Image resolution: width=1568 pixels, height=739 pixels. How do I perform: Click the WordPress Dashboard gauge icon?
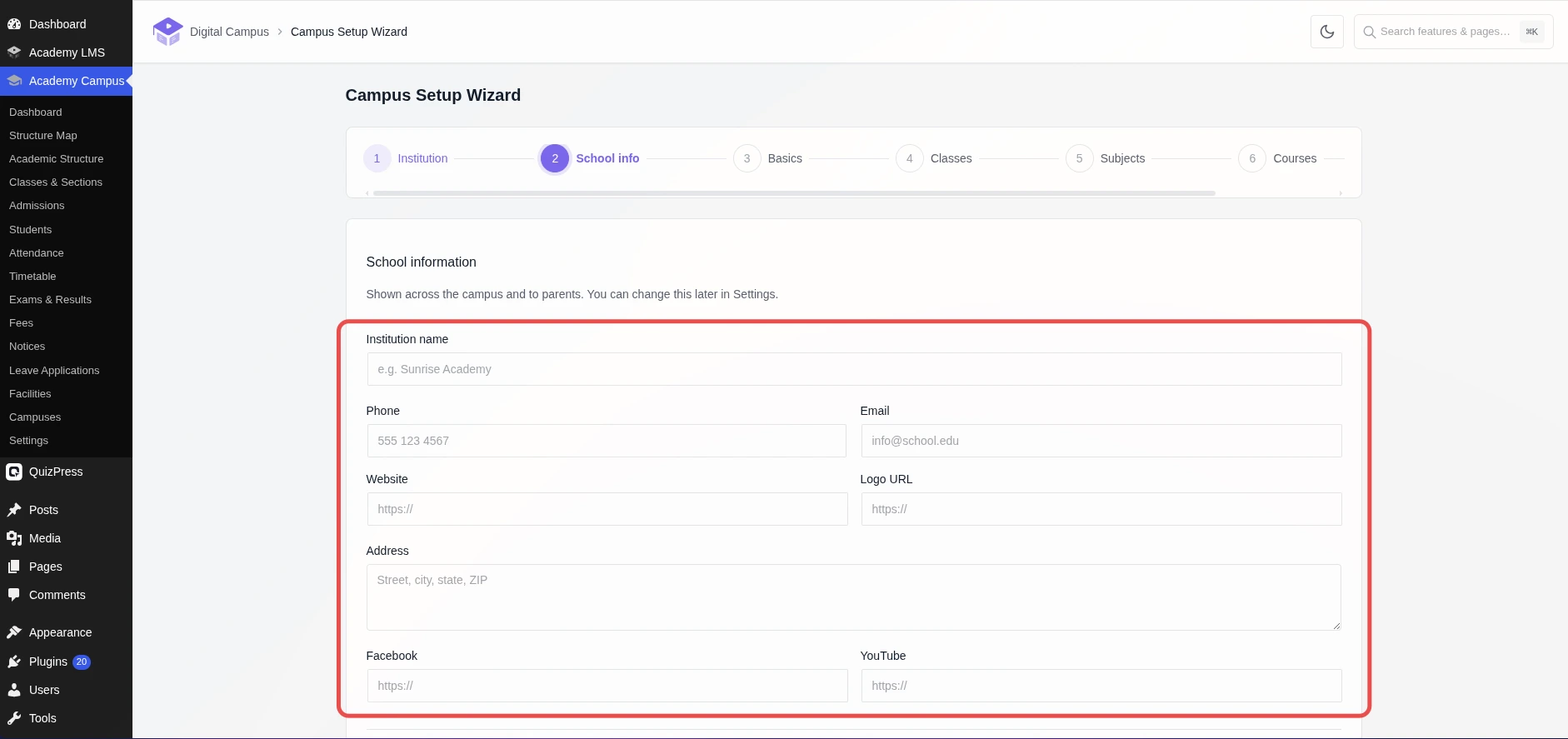click(x=14, y=24)
